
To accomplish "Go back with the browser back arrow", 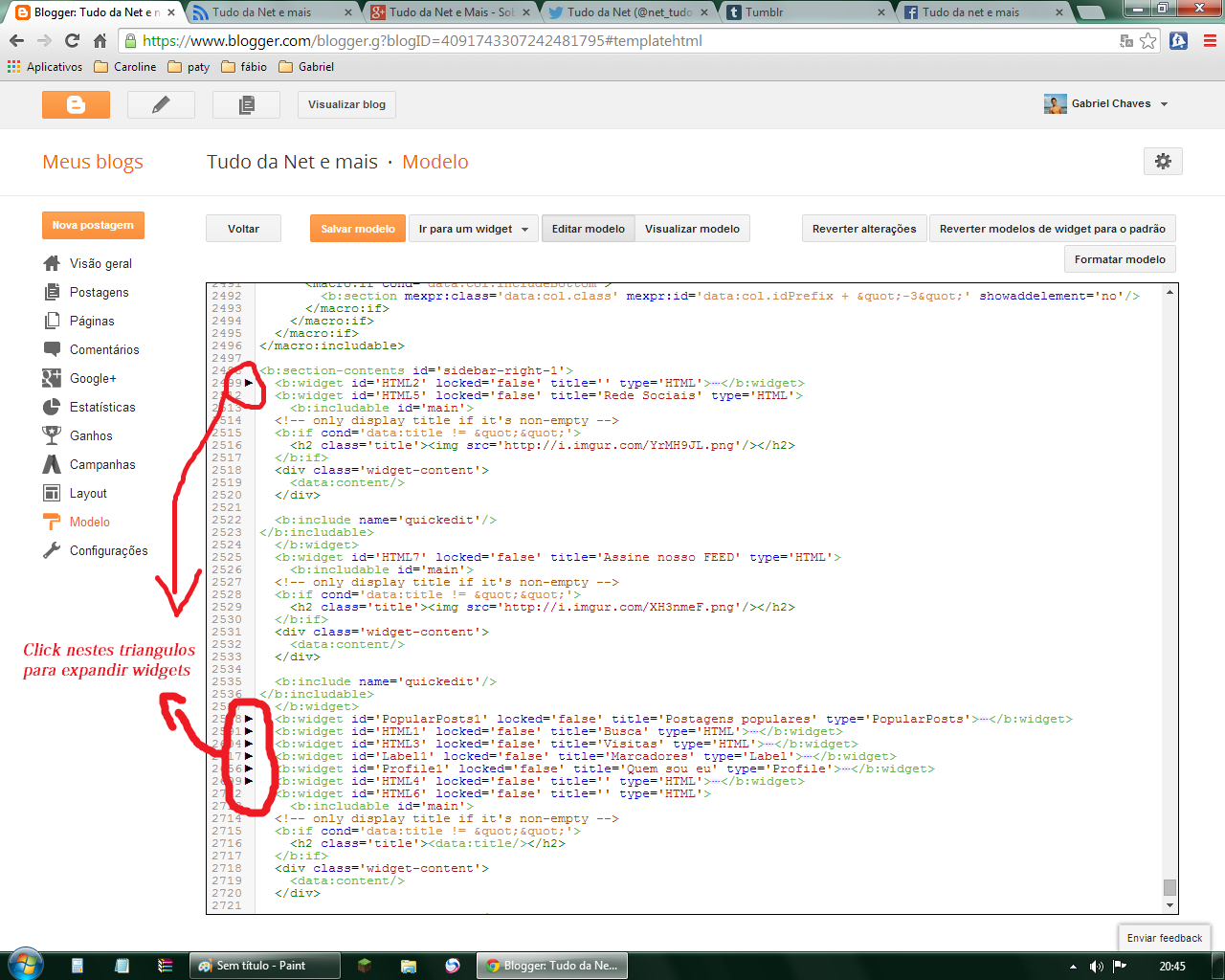I will pyautogui.click(x=16, y=41).
